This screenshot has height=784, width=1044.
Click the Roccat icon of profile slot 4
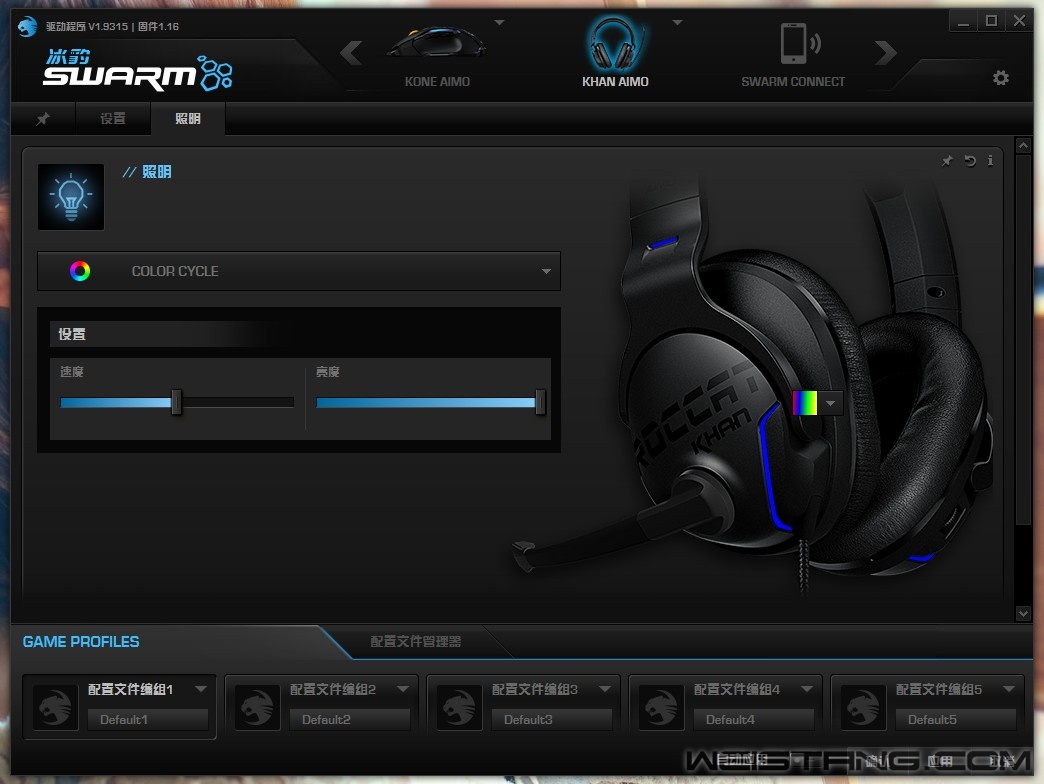click(x=661, y=707)
